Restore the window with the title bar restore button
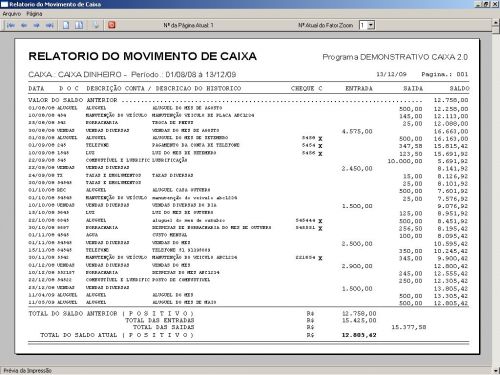 click(487, 4)
